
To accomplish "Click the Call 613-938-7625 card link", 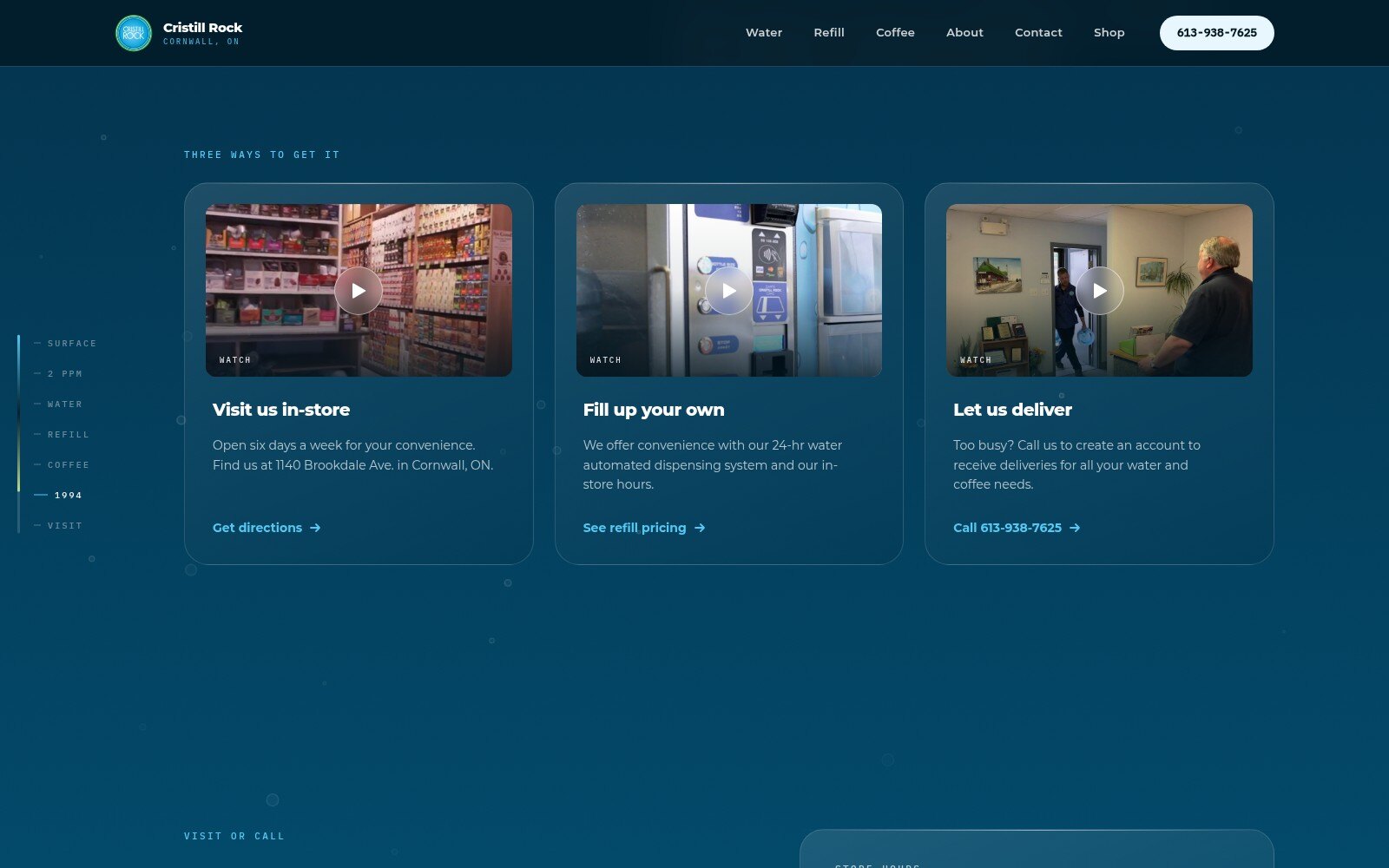I will tap(1017, 528).
